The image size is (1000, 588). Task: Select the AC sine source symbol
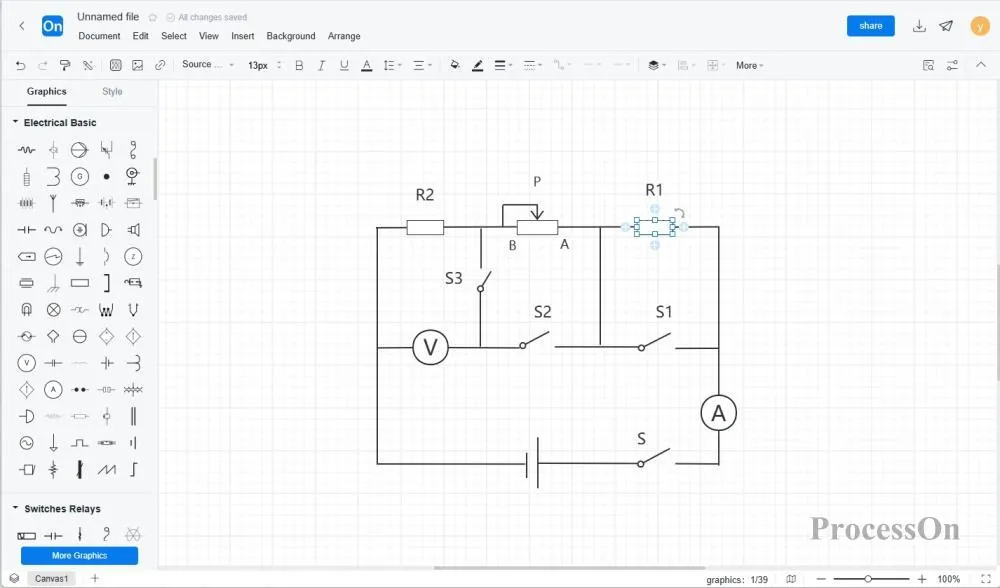pyautogui.click(x=26, y=443)
